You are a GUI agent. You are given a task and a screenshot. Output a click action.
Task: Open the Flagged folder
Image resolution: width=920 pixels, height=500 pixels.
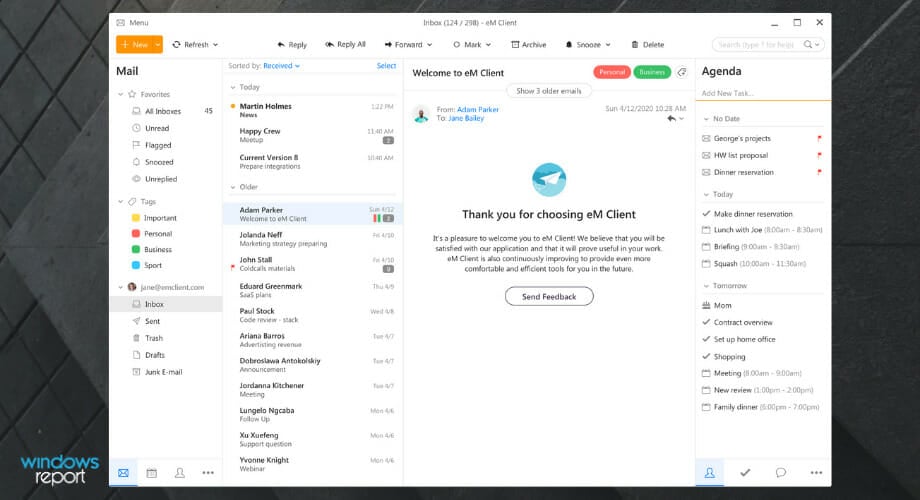pos(158,145)
